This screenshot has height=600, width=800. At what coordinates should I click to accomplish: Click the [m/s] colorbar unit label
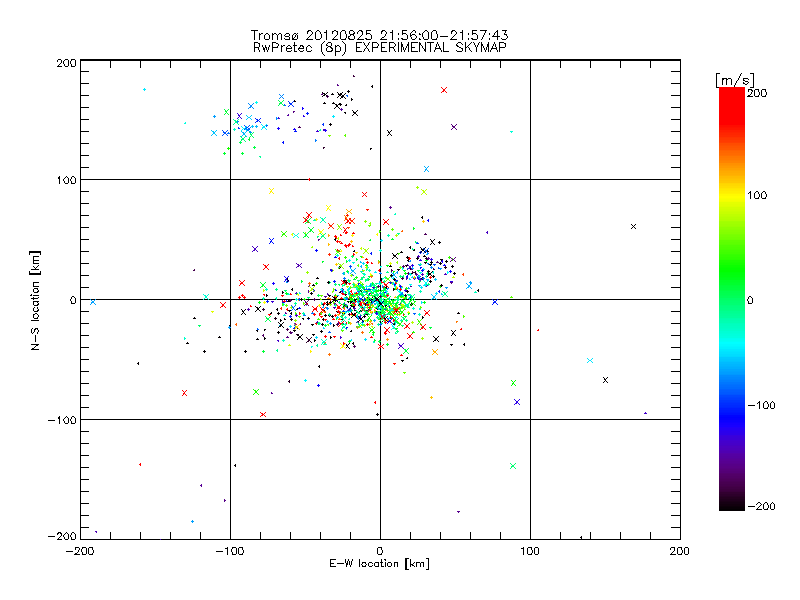[x=735, y=80]
